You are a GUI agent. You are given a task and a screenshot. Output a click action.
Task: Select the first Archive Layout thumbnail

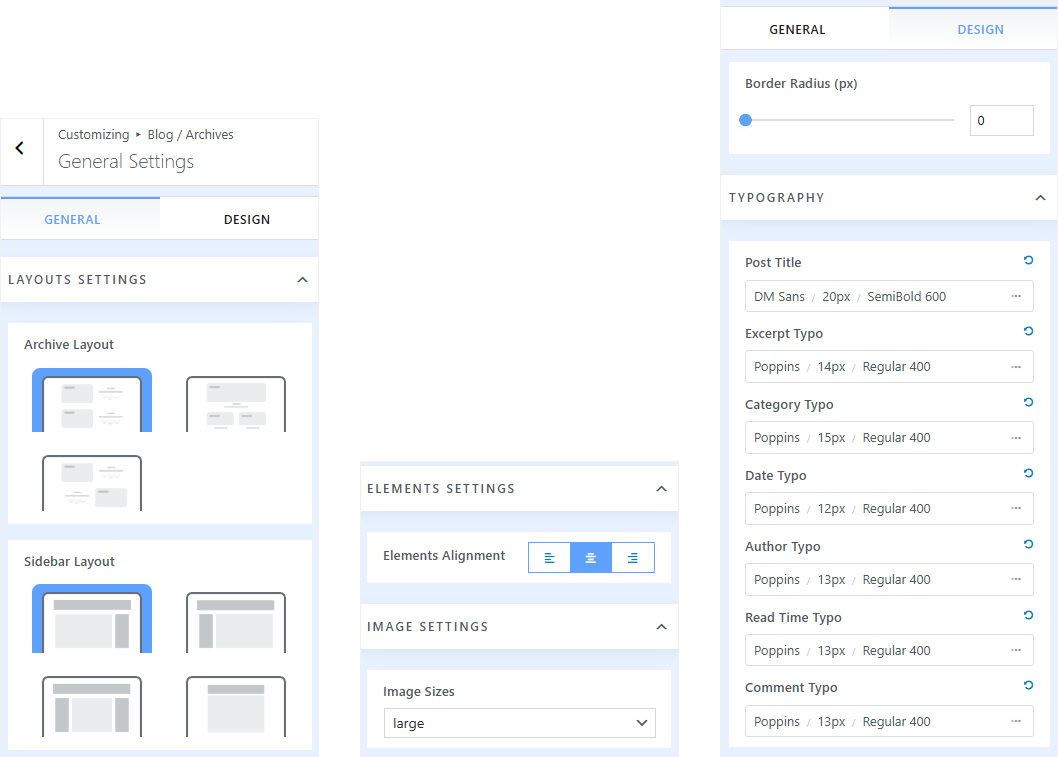coord(92,401)
